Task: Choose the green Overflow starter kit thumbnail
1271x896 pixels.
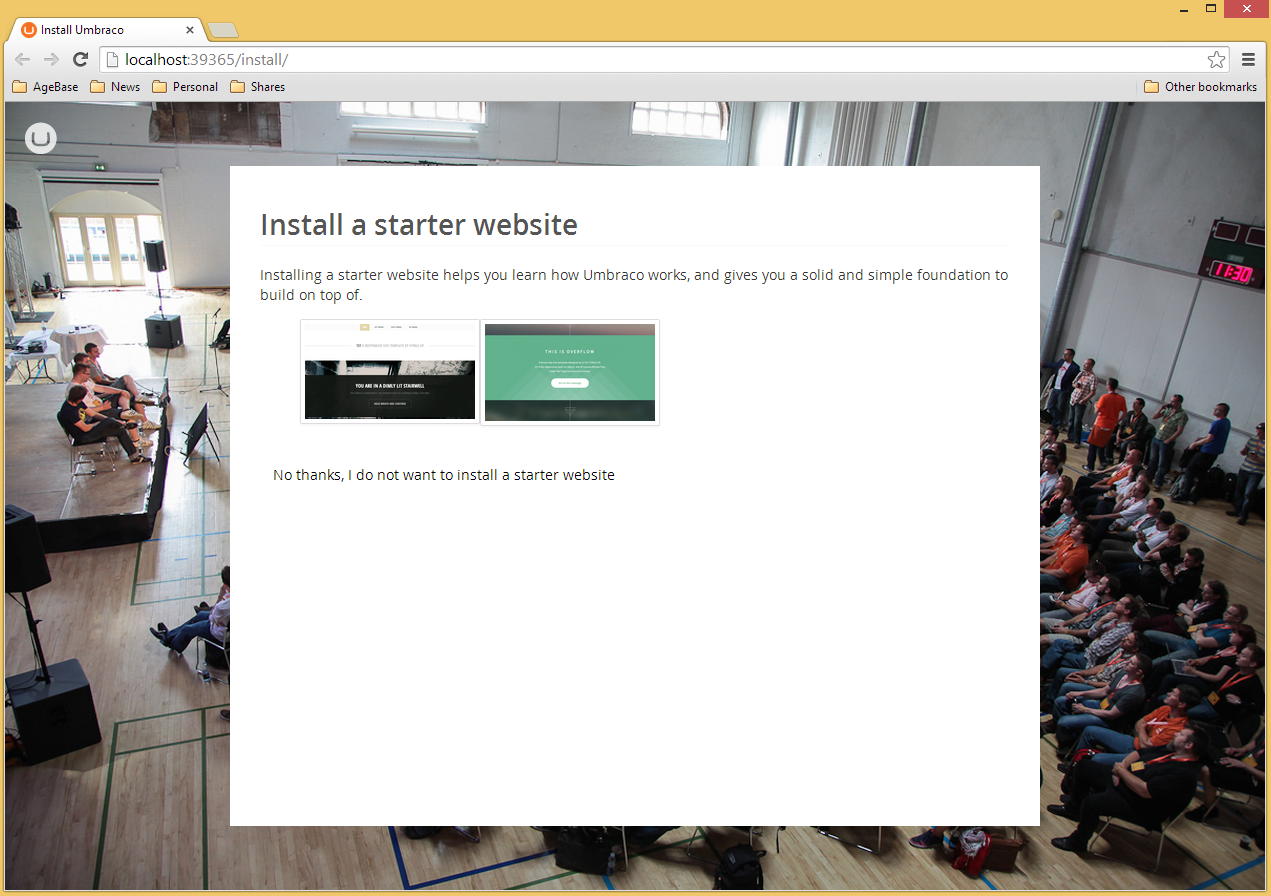Action: (570, 372)
